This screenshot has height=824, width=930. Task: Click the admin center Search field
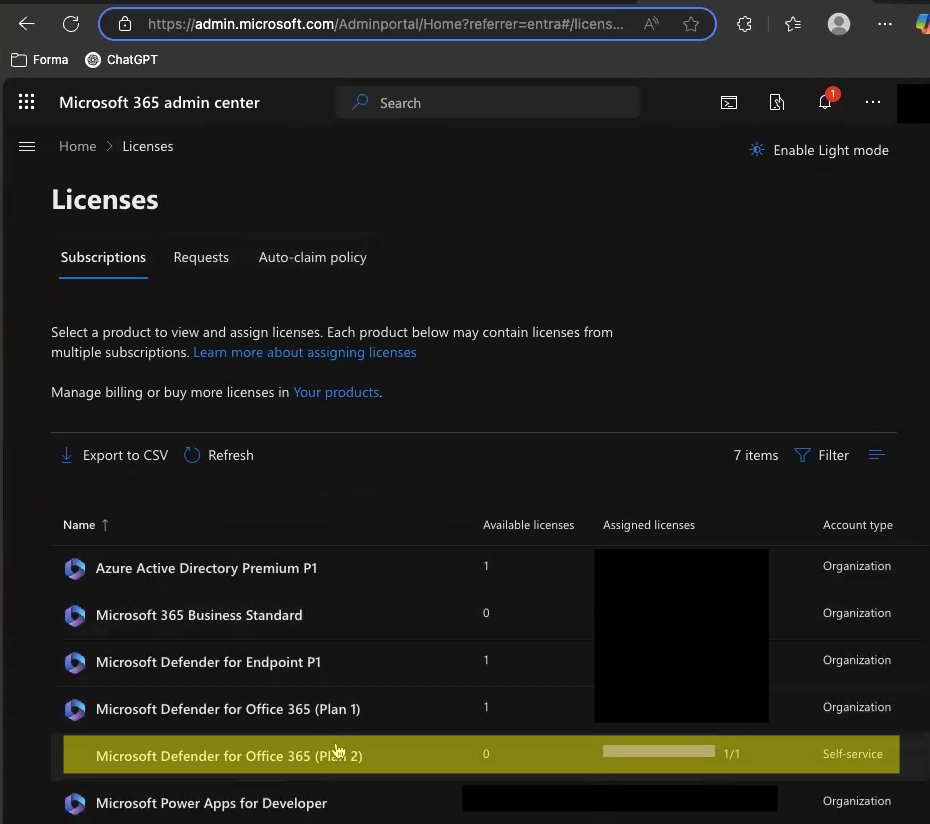pyautogui.click(x=487, y=102)
